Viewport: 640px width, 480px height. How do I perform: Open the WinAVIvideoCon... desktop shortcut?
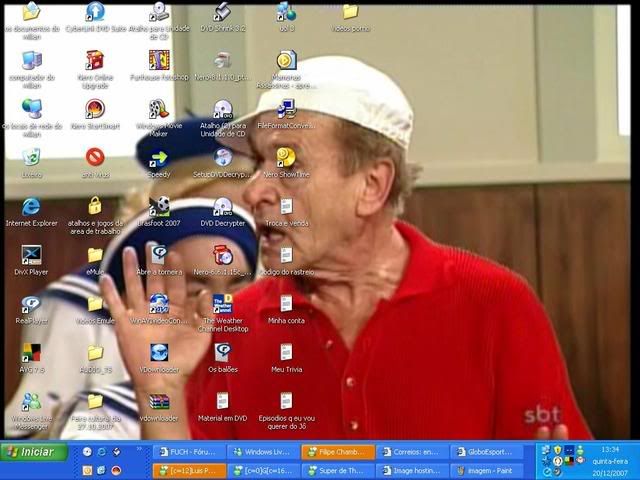point(159,304)
